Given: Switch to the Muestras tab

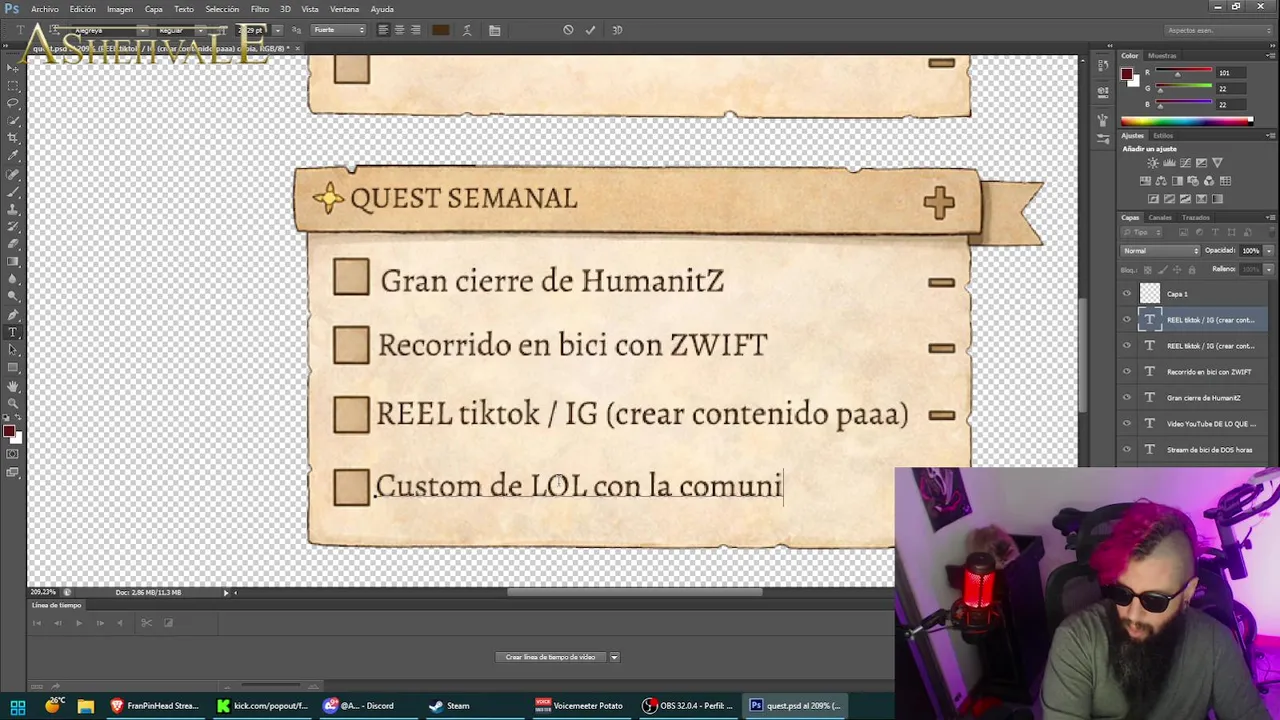Looking at the screenshot, I should pos(1162,56).
